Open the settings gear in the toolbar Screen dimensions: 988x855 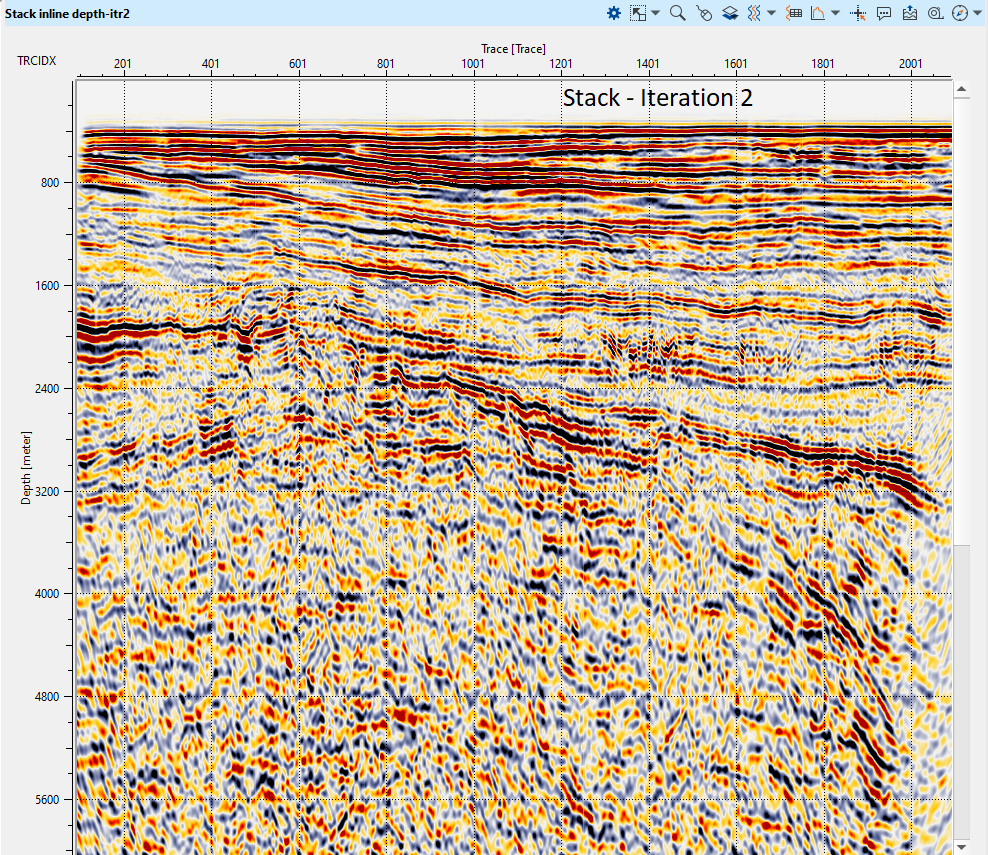point(614,13)
